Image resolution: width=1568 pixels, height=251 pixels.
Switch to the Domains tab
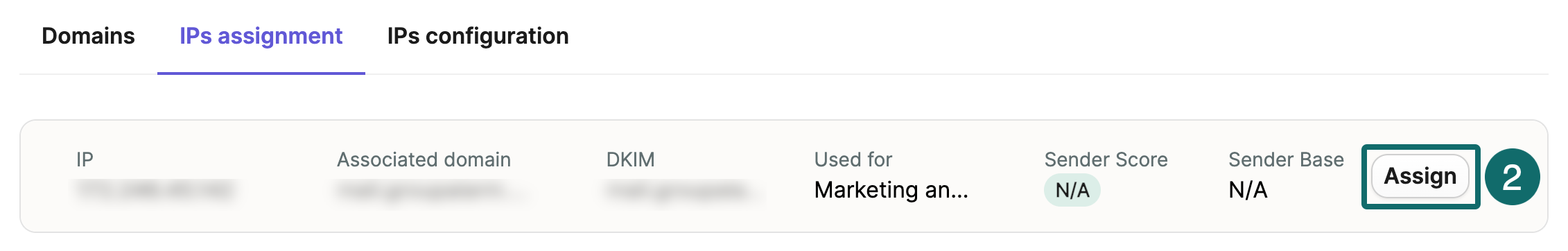(x=88, y=36)
